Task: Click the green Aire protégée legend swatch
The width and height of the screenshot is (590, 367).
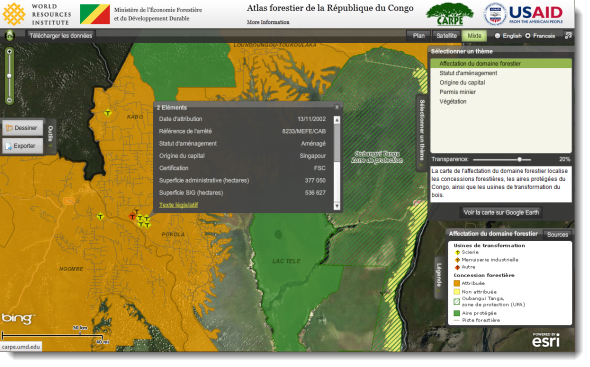Action: click(x=457, y=313)
